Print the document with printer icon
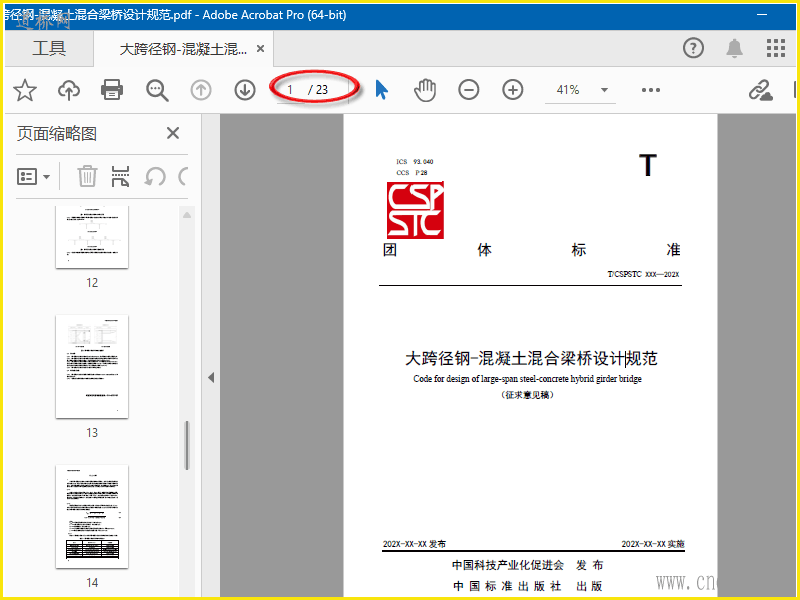Image resolution: width=800 pixels, height=600 pixels. (112, 90)
